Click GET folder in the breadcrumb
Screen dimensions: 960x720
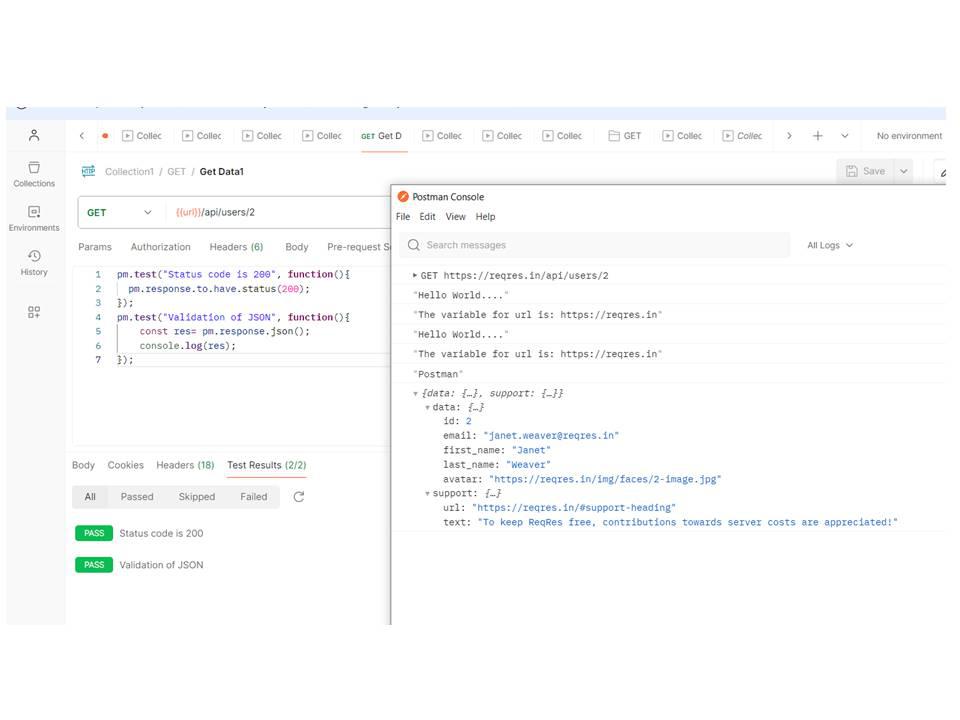pyautogui.click(x=176, y=171)
